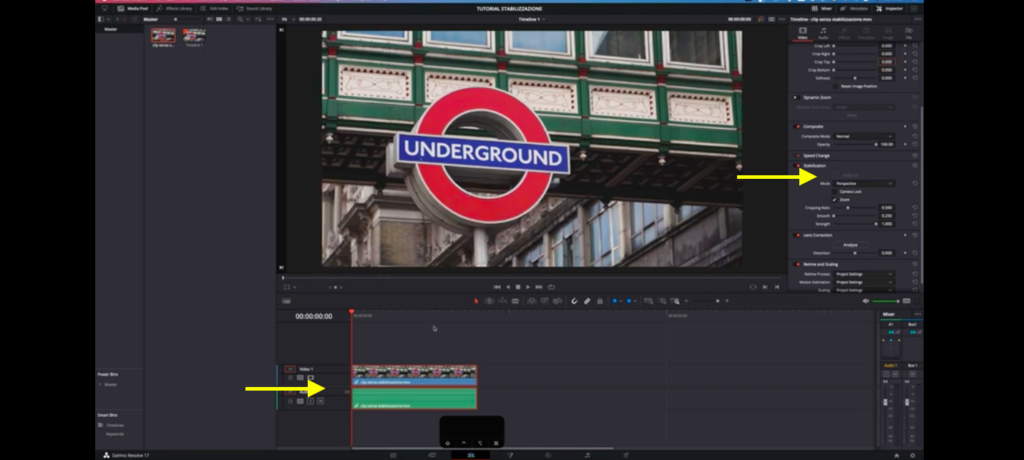Image resolution: width=1024 pixels, height=460 pixels.
Task: Open the media pool search magnifier
Action: click(x=240, y=19)
